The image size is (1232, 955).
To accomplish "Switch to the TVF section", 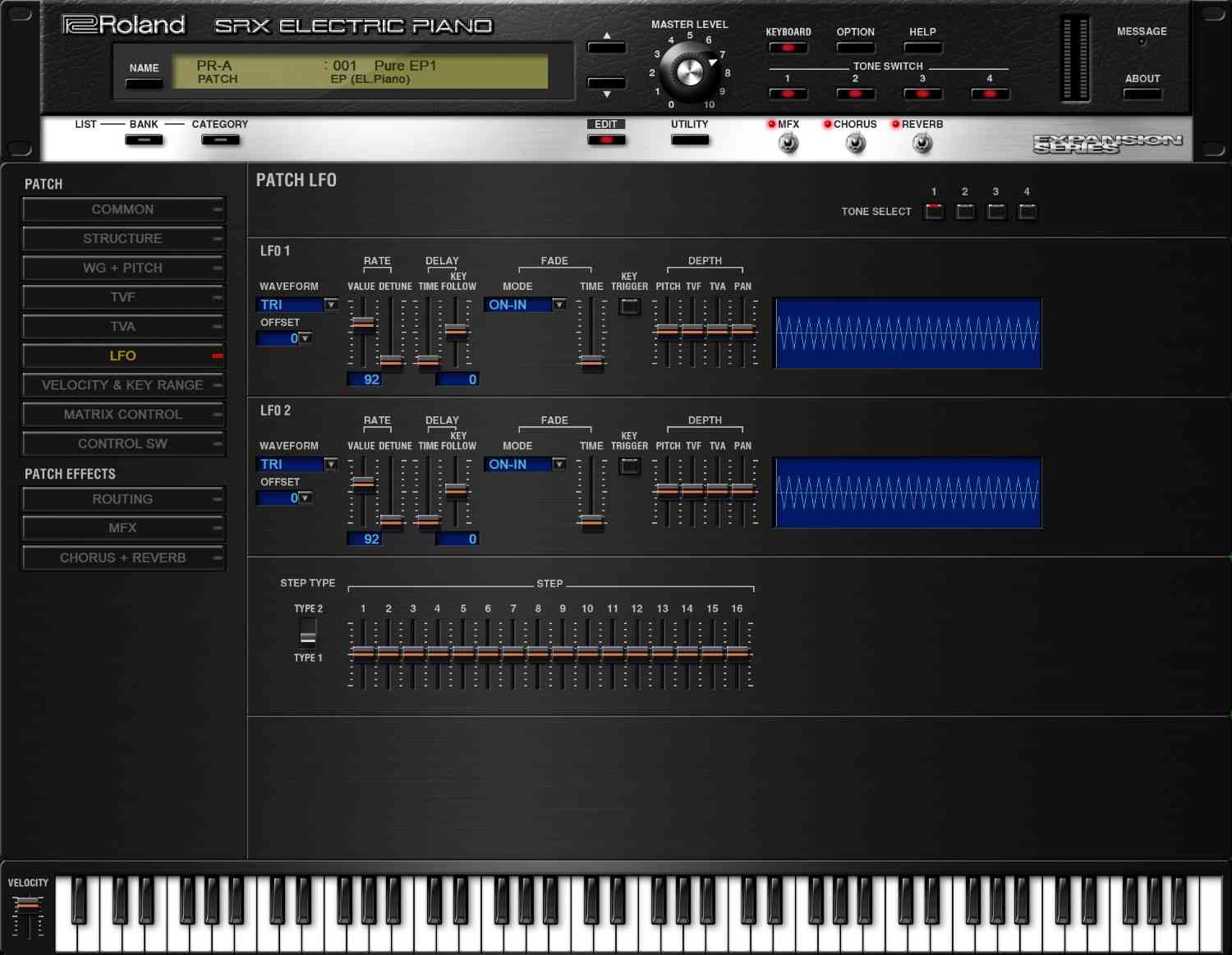I will [123, 296].
